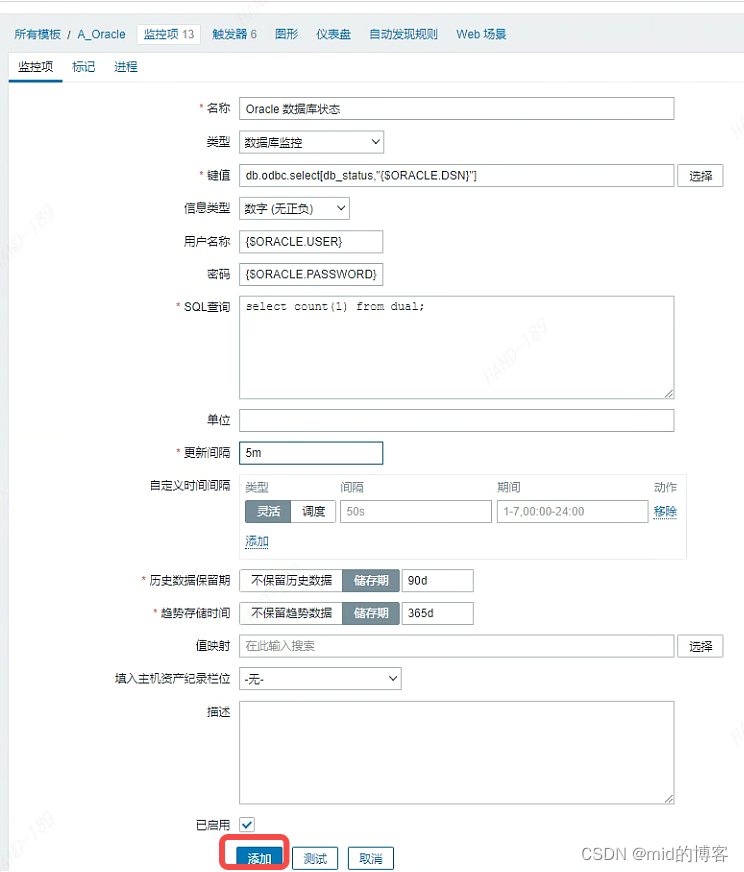The image size is (744, 872).
Task: Toggle the 已启用 checkbox
Action: (247, 825)
